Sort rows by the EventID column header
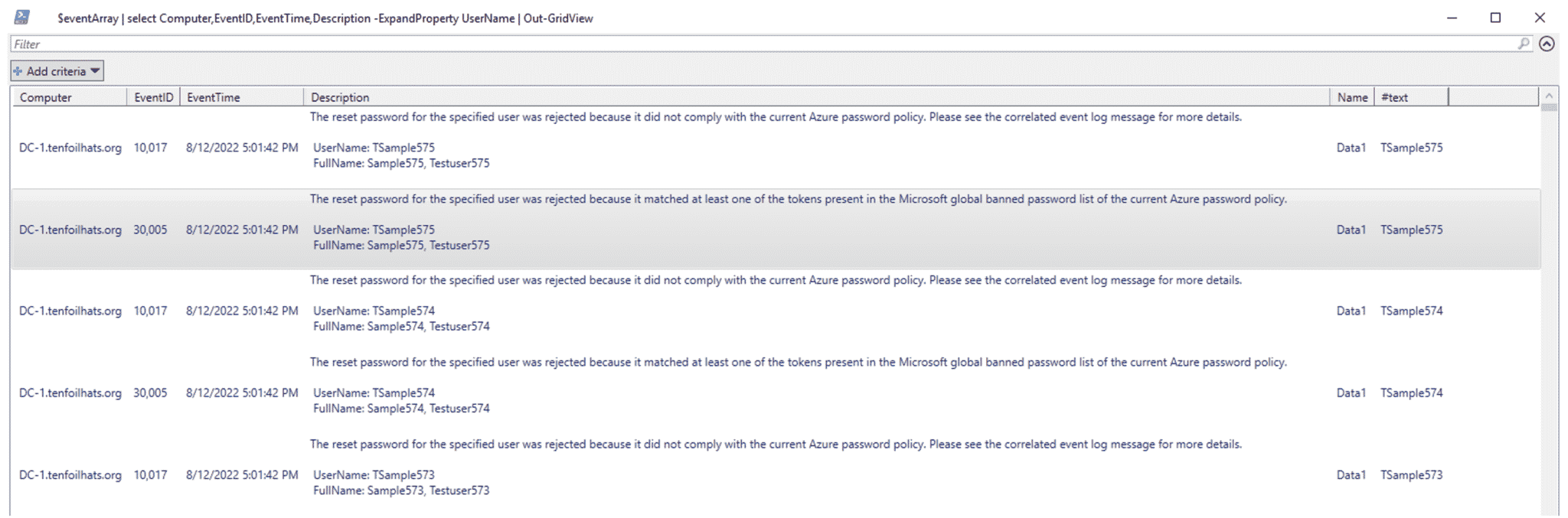 tap(153, 97)
